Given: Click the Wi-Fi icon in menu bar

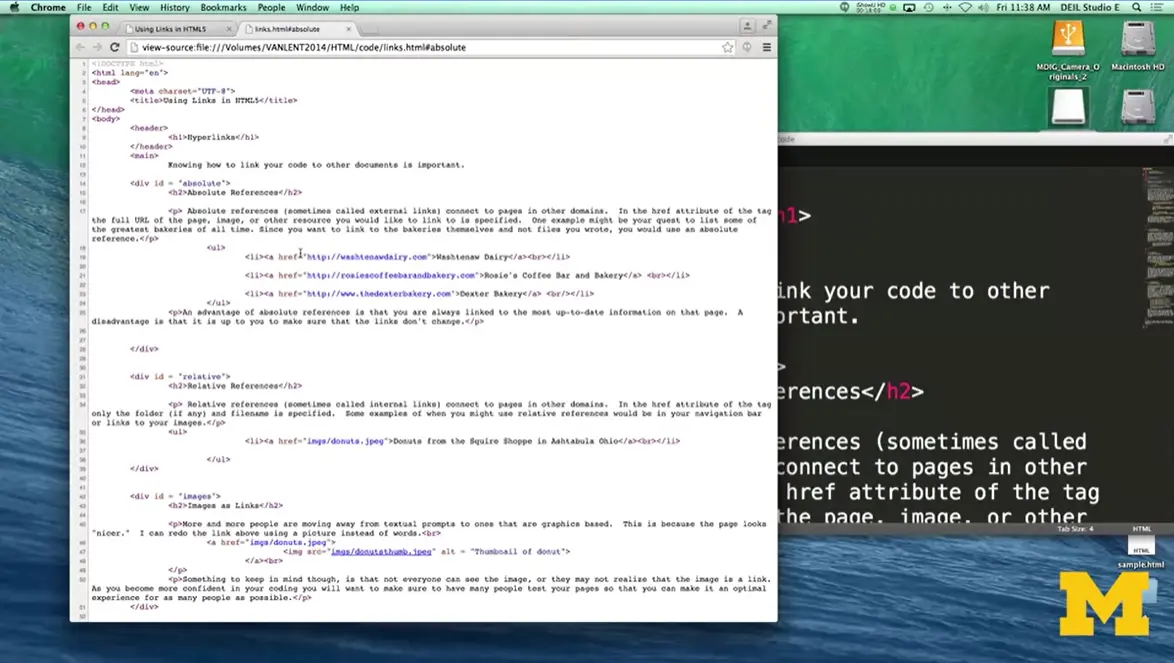Looking at the screenshot, I should pyautogui.click(x=965, y=7).
